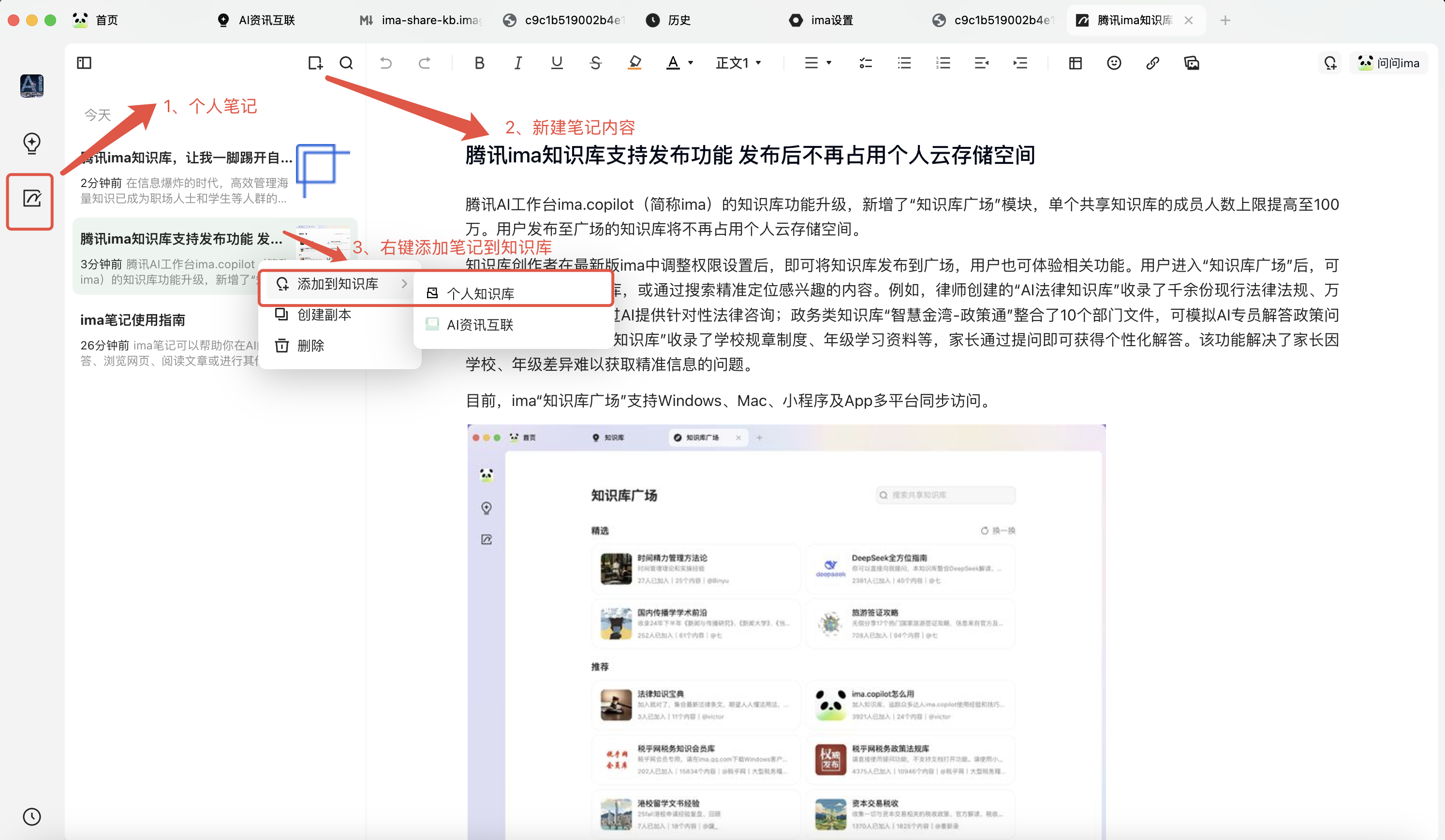
Task: Switch to the ima设置 tab
Action: click(820, 20)
